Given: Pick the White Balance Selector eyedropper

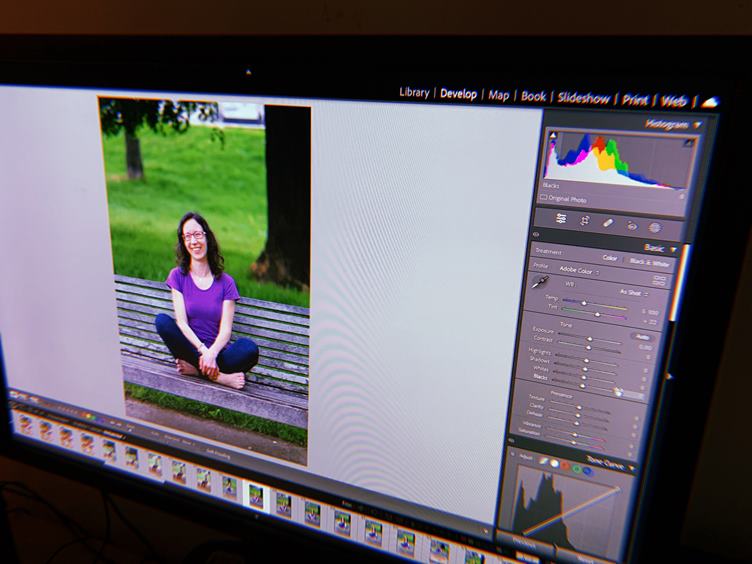Looking at the screenshot, I should click(541, 281).
